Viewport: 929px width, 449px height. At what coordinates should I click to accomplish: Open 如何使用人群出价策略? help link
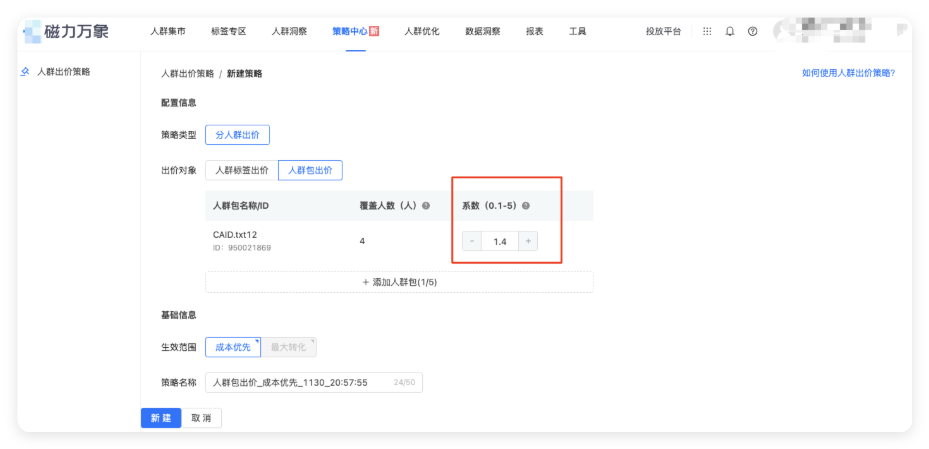(x=848, y=73)
